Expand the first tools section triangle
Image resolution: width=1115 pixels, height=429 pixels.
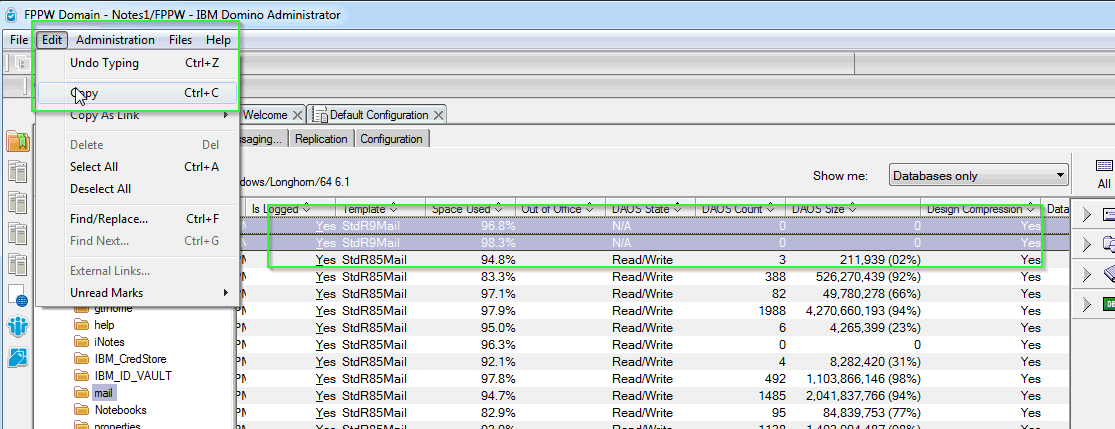point(1087,214)
